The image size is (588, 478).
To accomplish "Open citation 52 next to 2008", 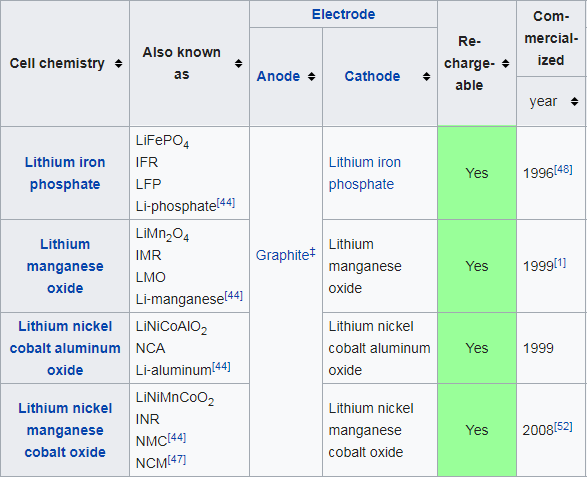I will pos(563,427).
